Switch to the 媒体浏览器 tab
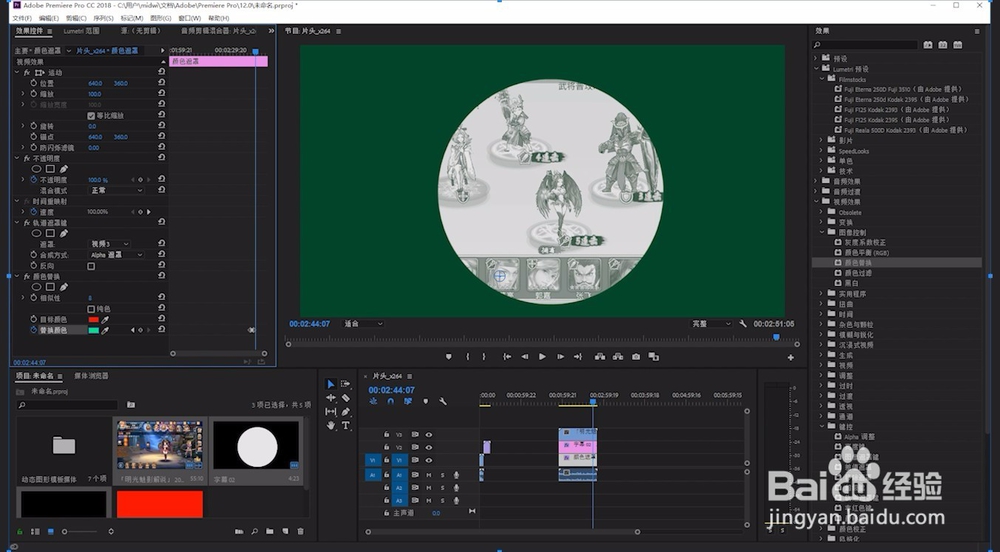The height and width of the screenshot is (552, 1000). point(91,376)
